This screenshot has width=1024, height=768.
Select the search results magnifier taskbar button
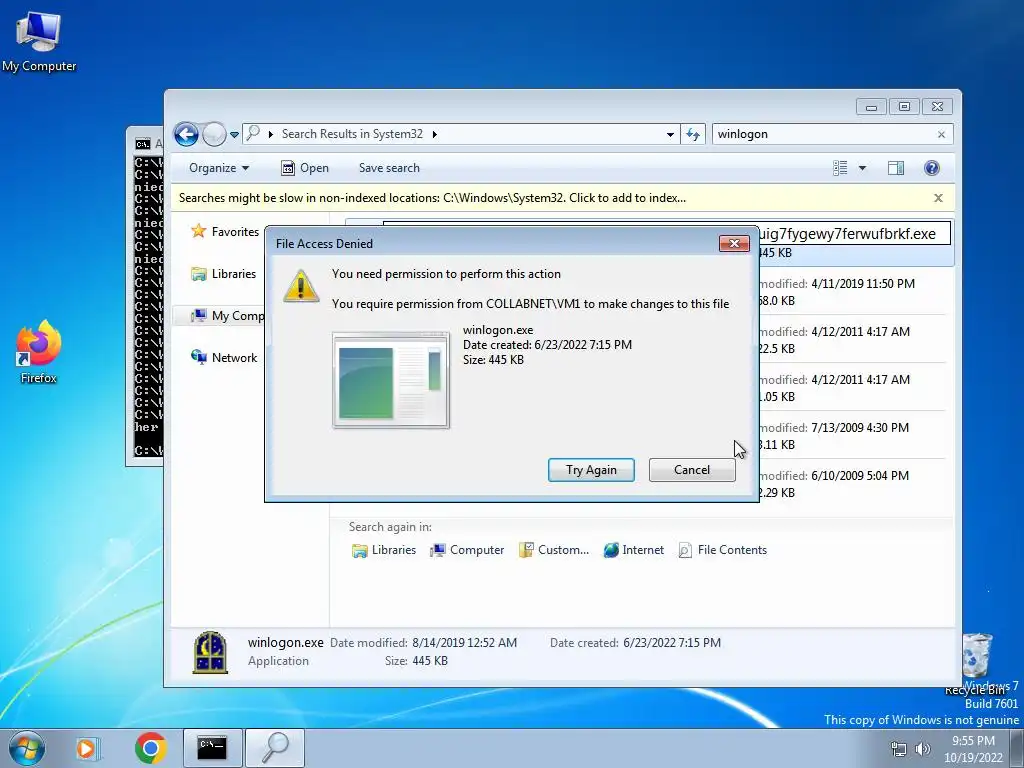[x=275, y=748]
